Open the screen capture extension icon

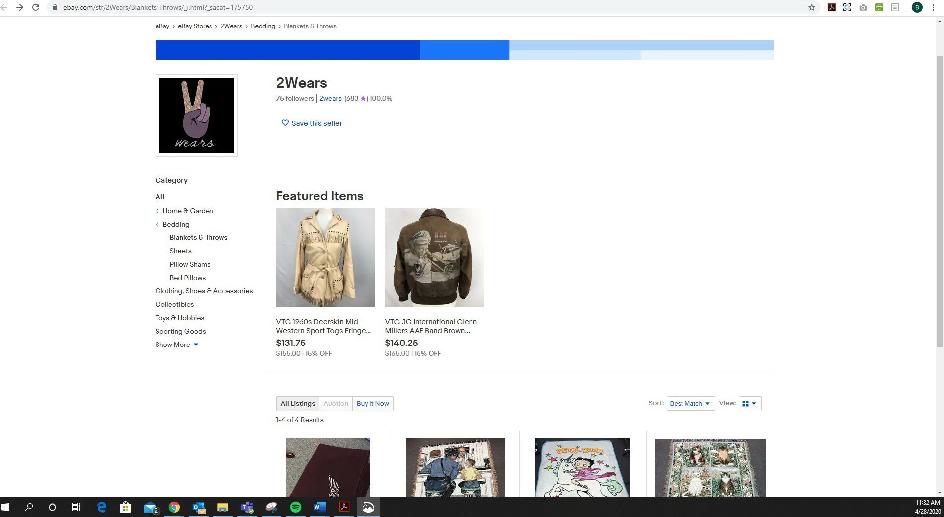tap(847, 7)
